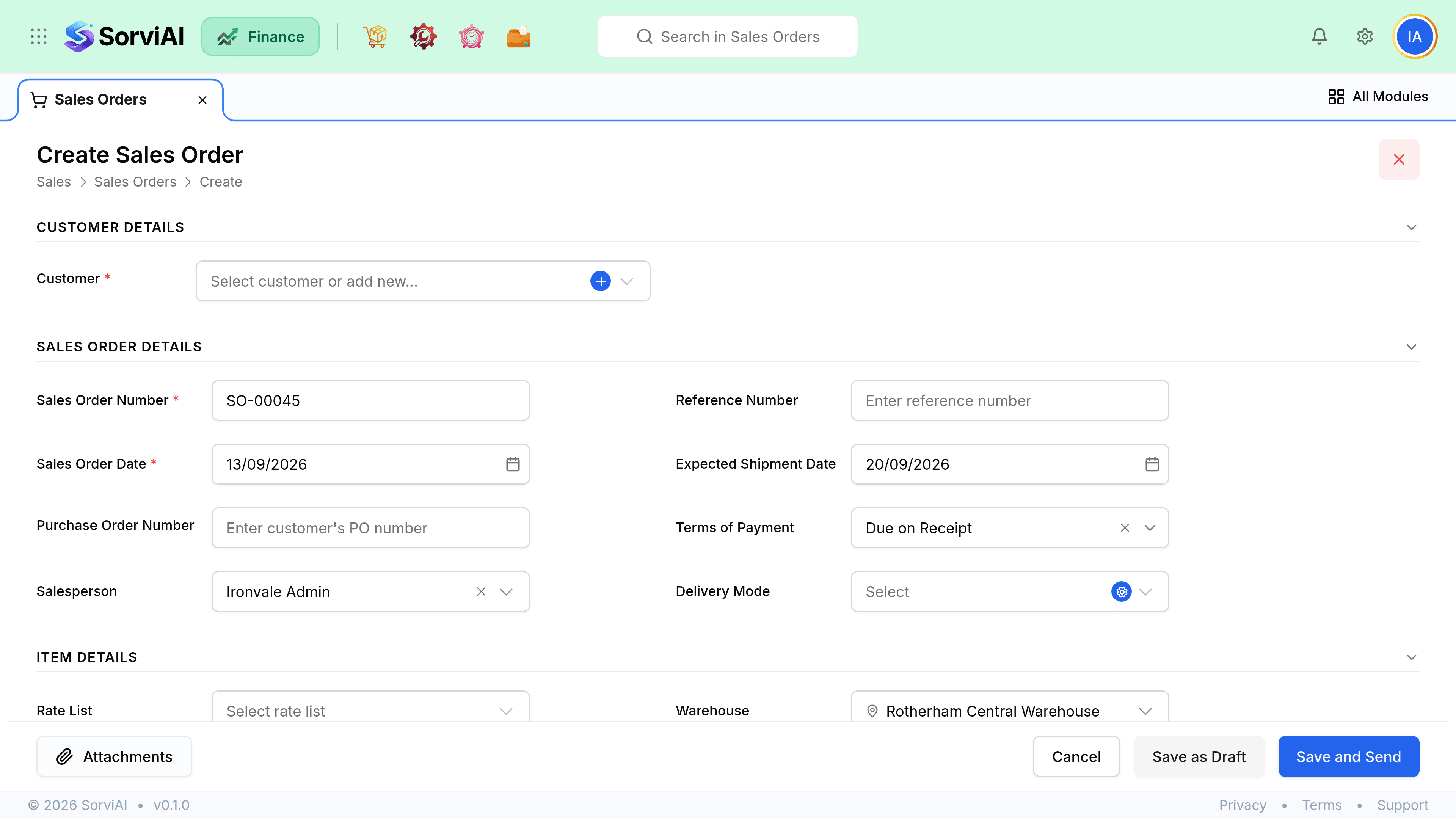The width and height of the screenshot is (1456, 819).
Task: Click the SorviAI logo
Action: [124, 37]
